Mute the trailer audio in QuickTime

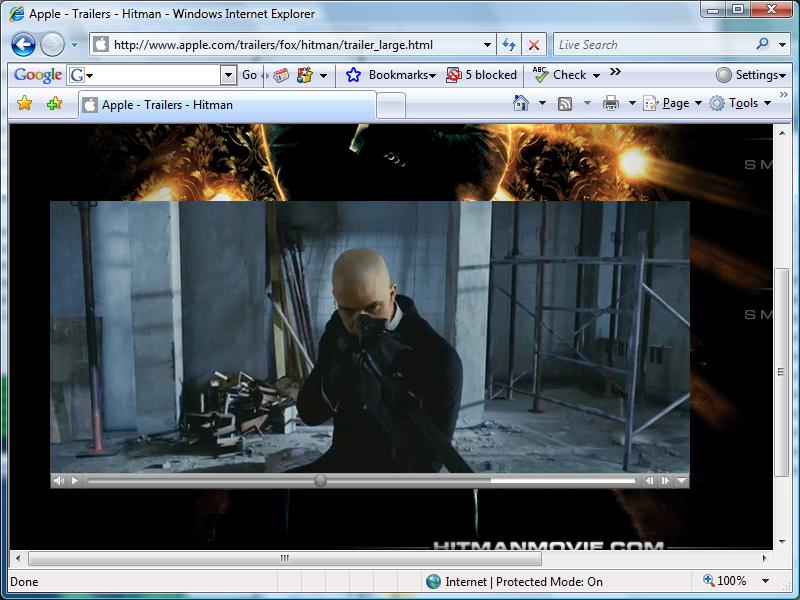click(x=58, y=480)
